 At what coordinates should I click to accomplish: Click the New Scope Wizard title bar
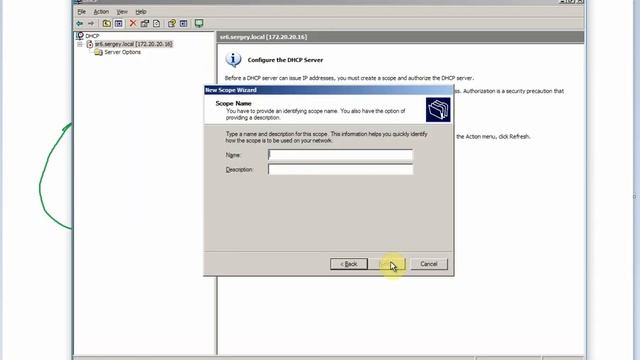329,90
